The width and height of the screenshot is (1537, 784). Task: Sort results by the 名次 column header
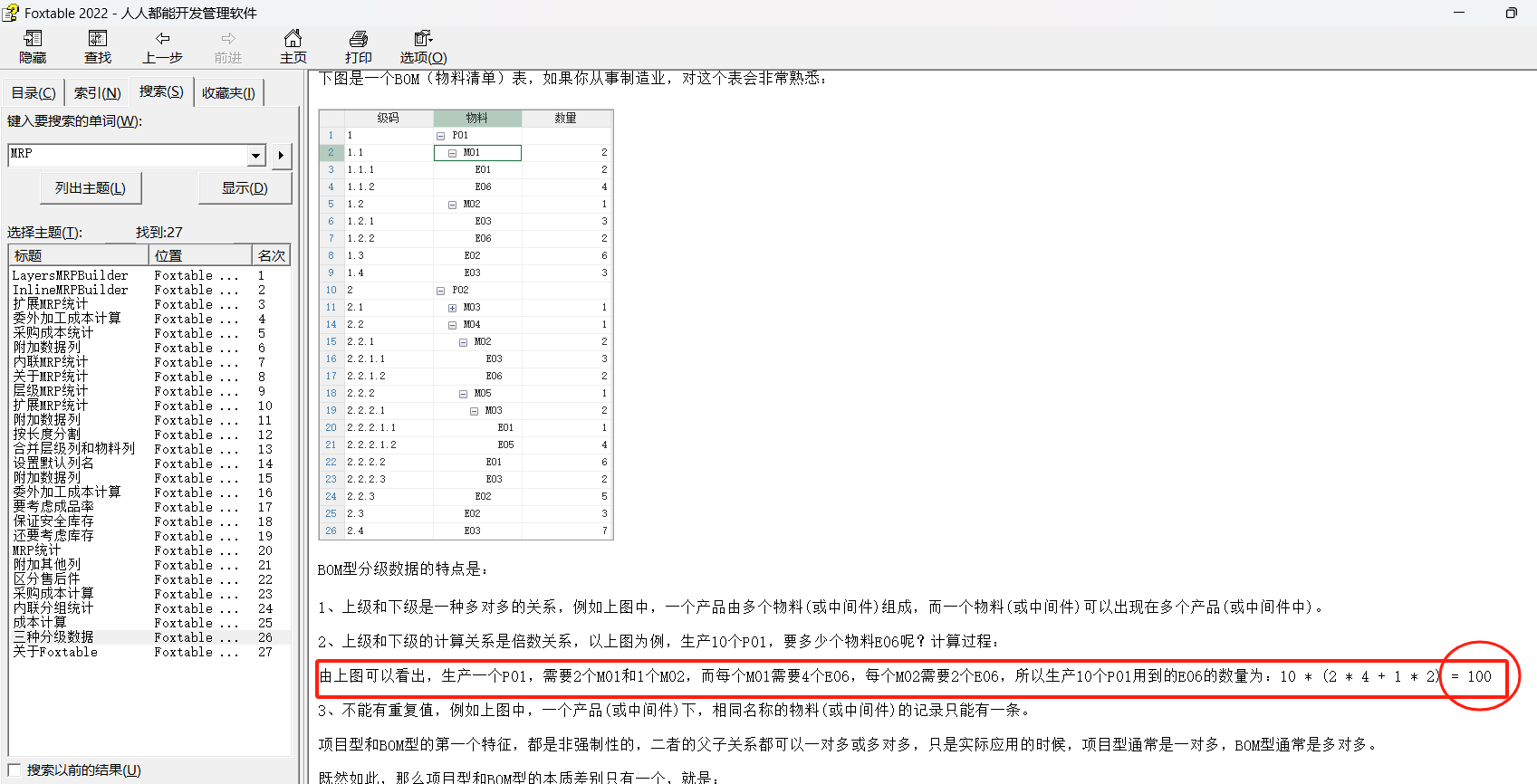(x=271, y=256)
